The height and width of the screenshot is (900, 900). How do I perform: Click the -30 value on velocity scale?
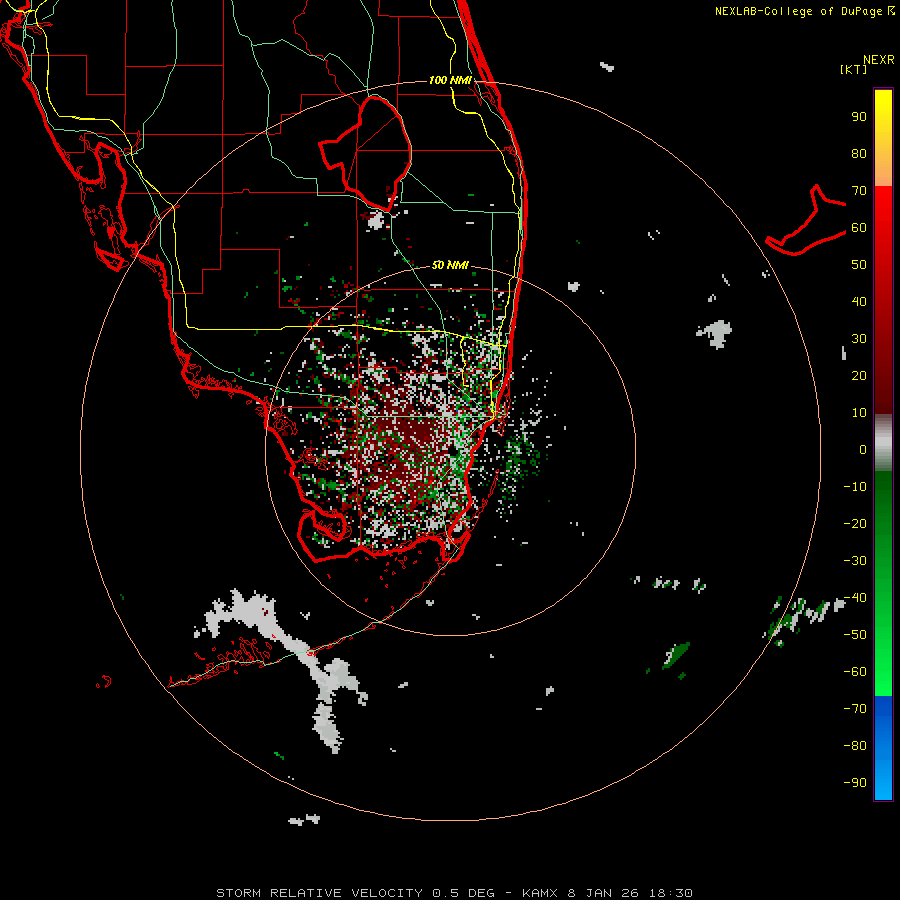855,561
